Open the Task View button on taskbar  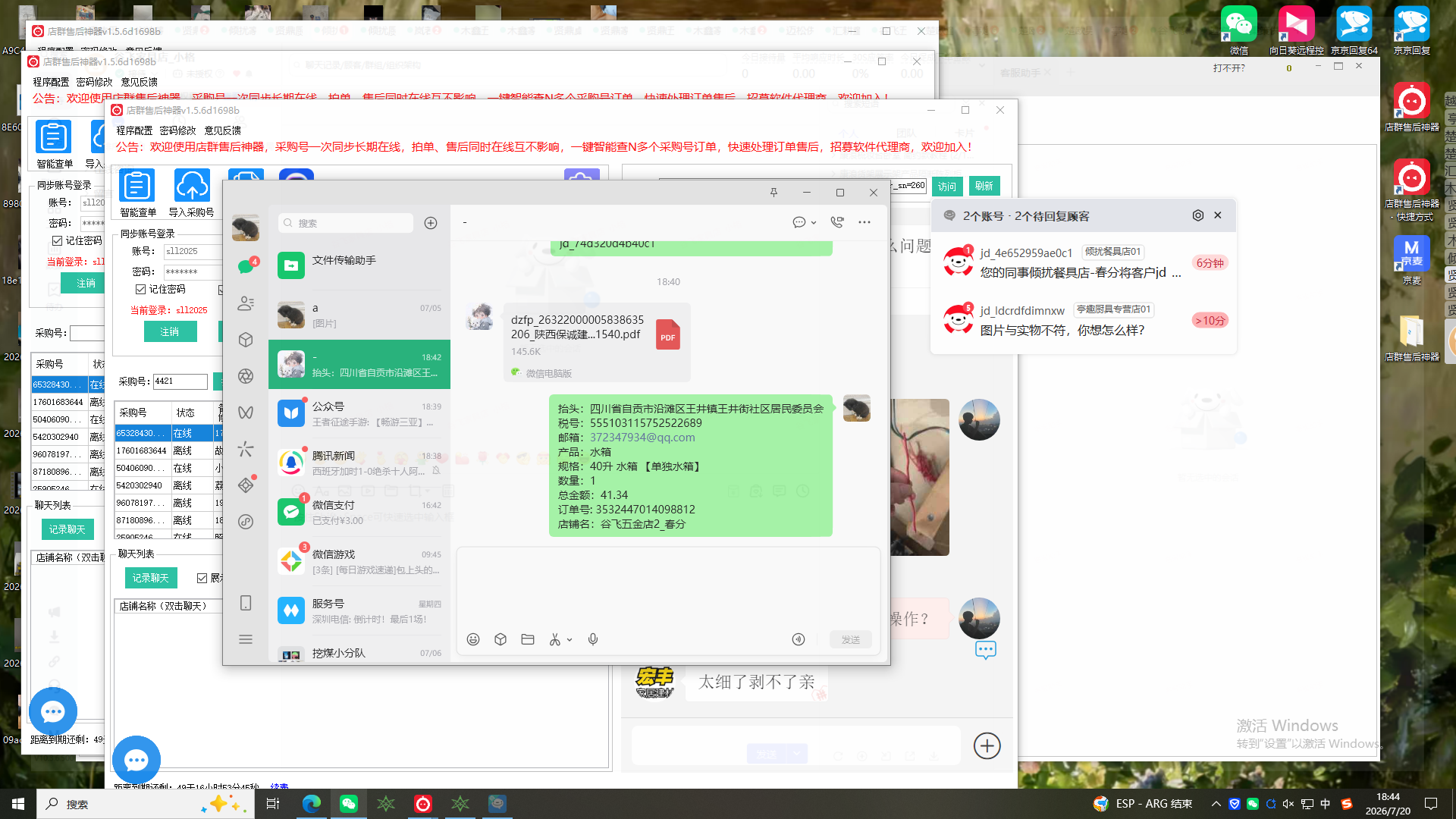click(273, 804)
